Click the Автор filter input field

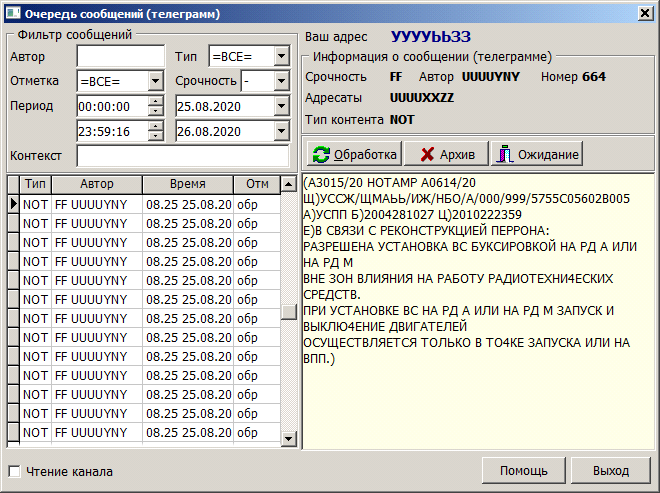(x=120, y=56)
